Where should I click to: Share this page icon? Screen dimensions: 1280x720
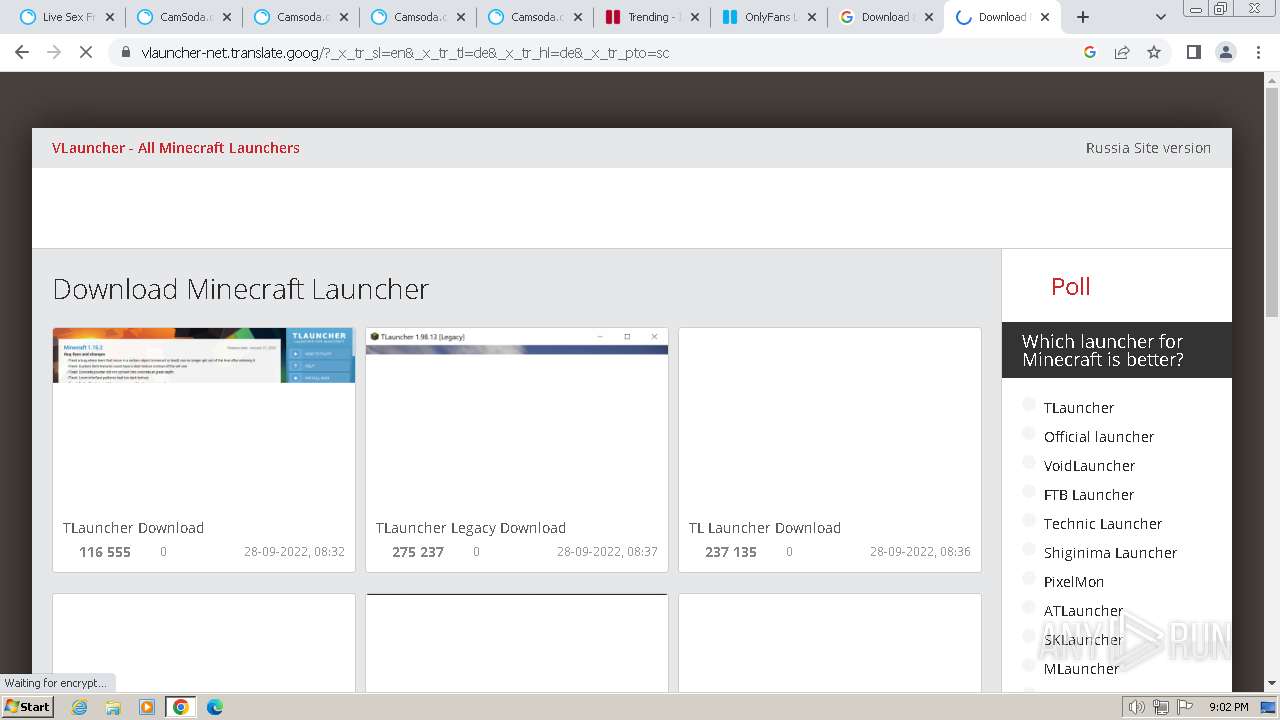point(1122,52)
